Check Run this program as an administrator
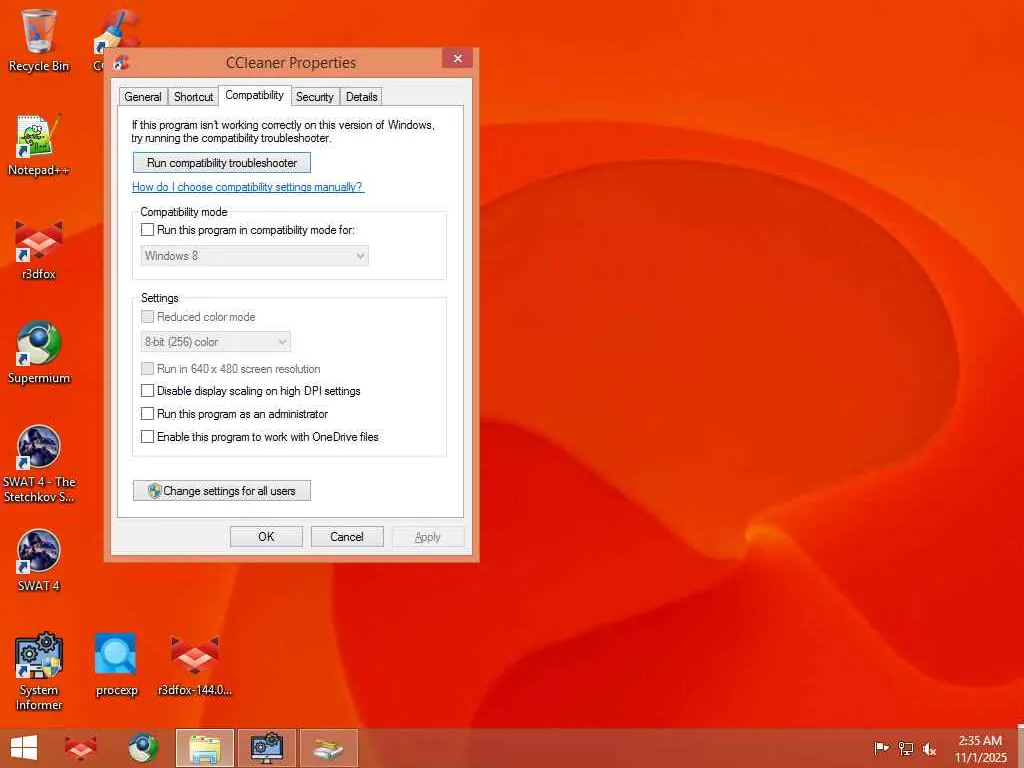Image resolution: width=1024 pixels, height=768 pixels. 148,414
